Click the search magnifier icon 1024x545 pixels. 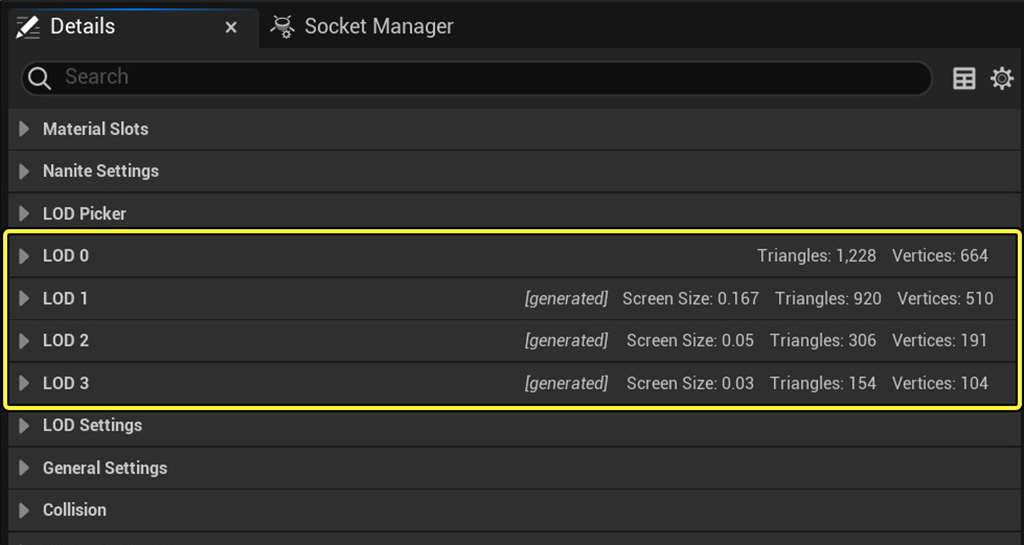[39, 78]
